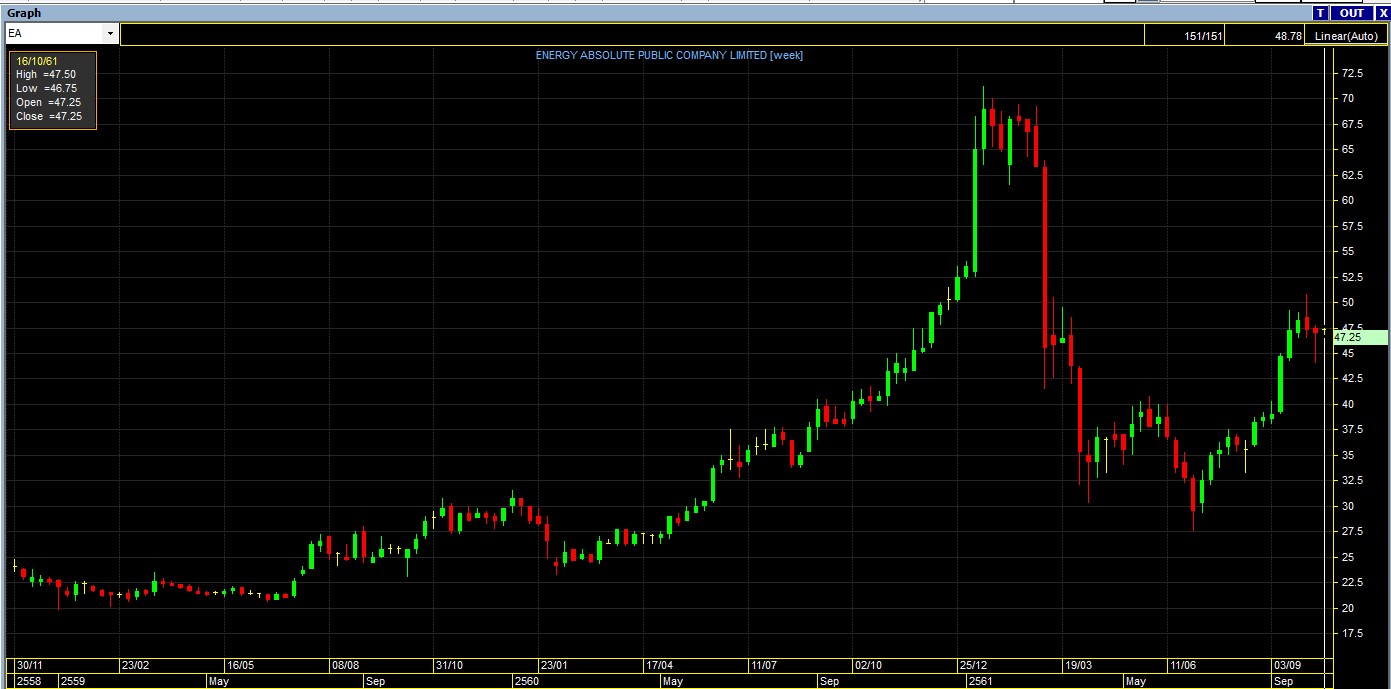
Task: Click the 25/12 date on time axis
Action: [973, 665]
